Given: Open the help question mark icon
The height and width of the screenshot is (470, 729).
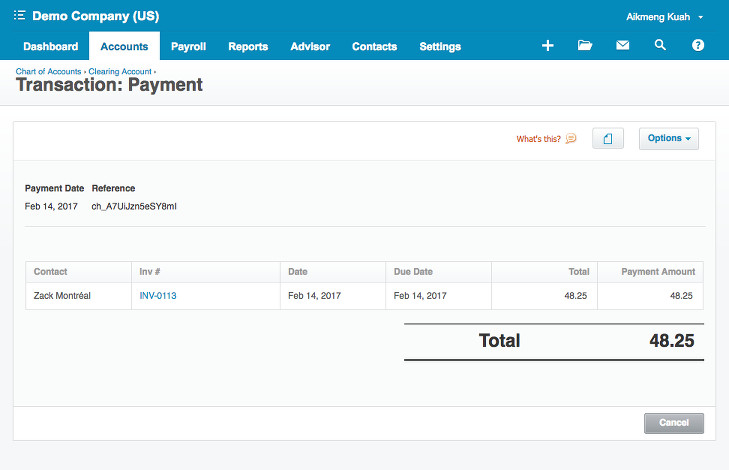Looking at the screenshot, I should tap(698, 46).
